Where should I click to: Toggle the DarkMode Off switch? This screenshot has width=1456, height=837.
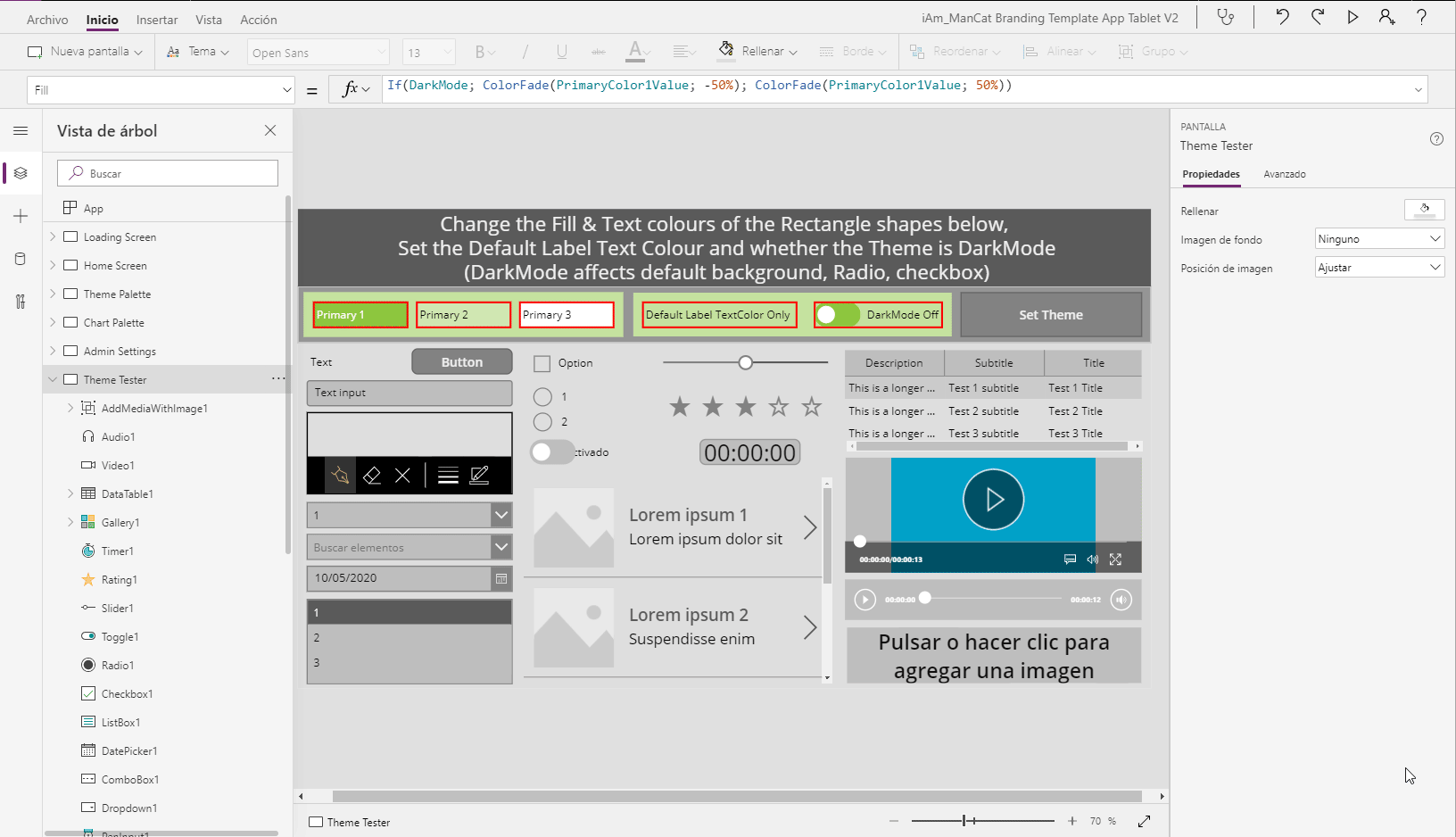point(838,315)
